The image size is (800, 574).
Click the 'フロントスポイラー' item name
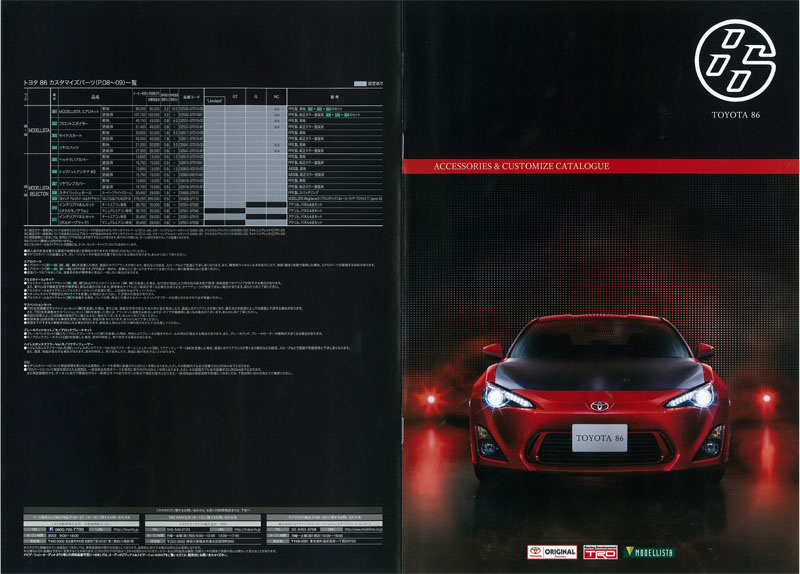73,123
